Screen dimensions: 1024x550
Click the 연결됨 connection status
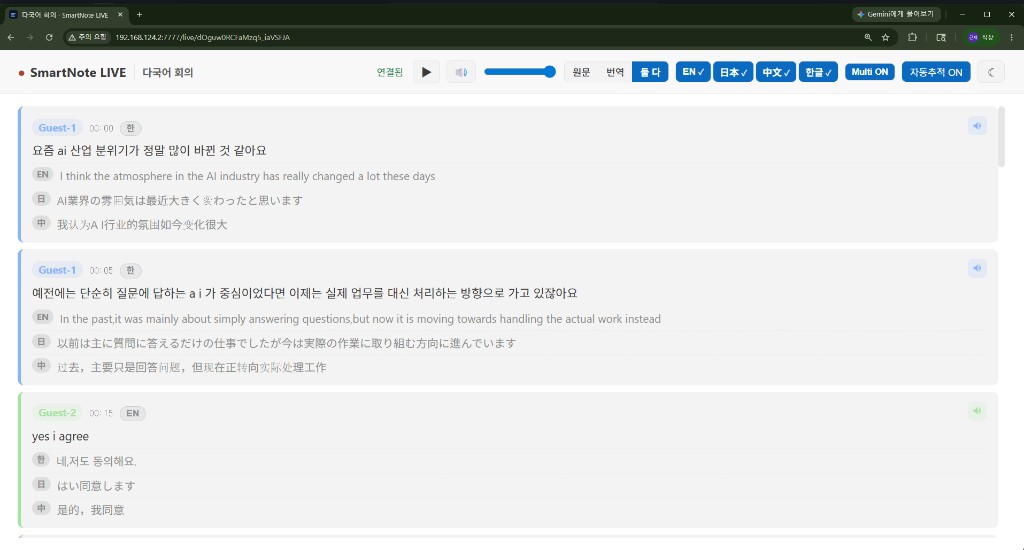pyautogui.click(x=389, y=72)
